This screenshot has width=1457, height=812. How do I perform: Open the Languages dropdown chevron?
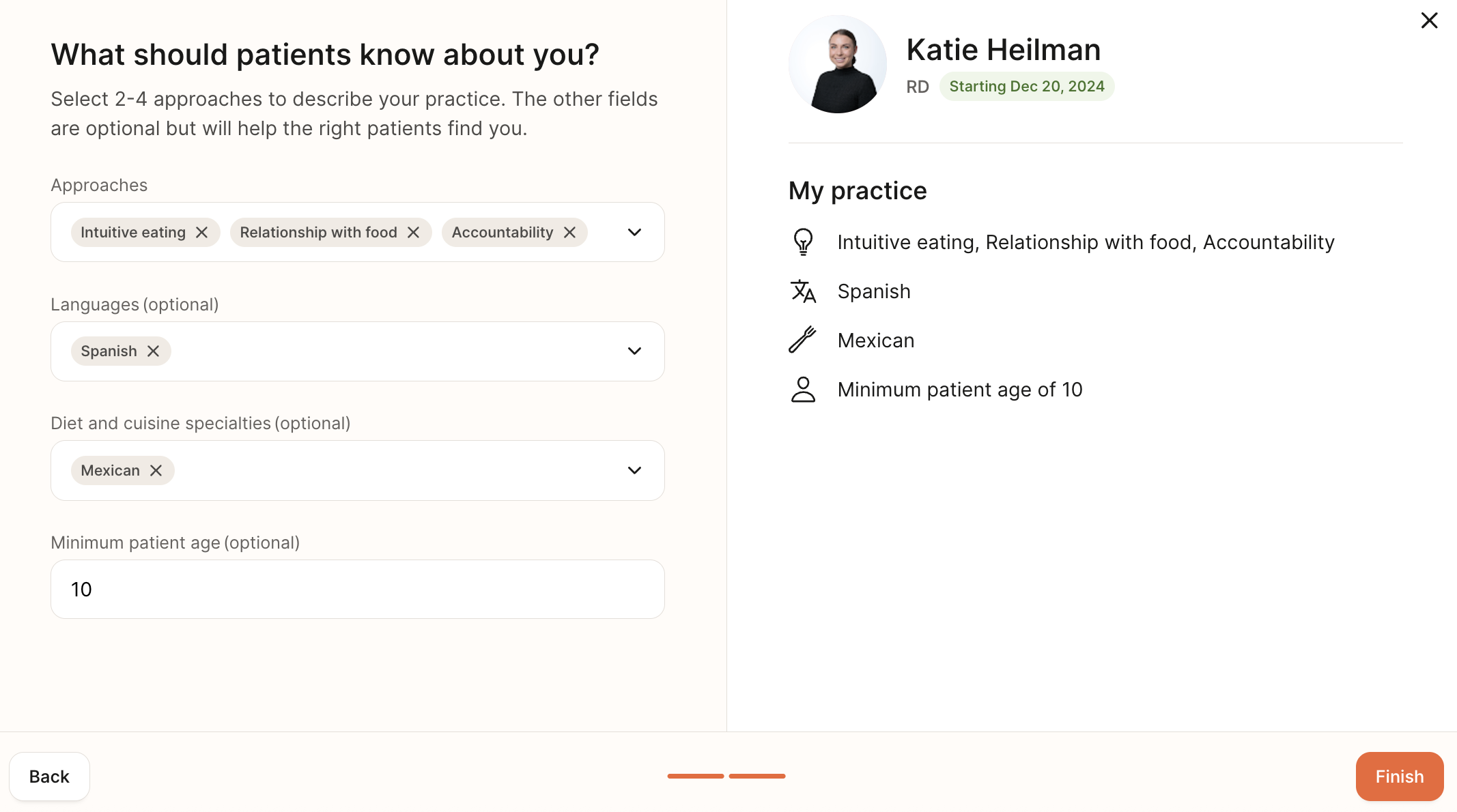coord(634,351)
